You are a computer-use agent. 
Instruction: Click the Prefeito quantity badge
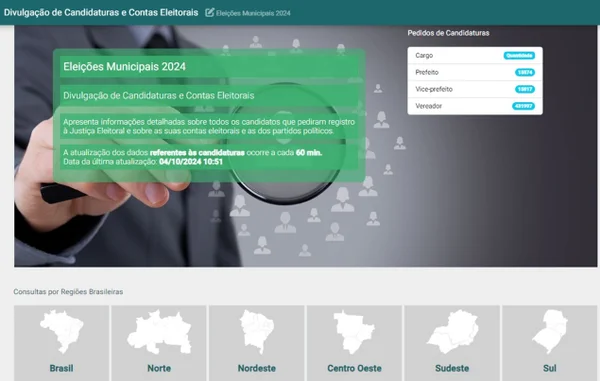(x=525, y=72)
